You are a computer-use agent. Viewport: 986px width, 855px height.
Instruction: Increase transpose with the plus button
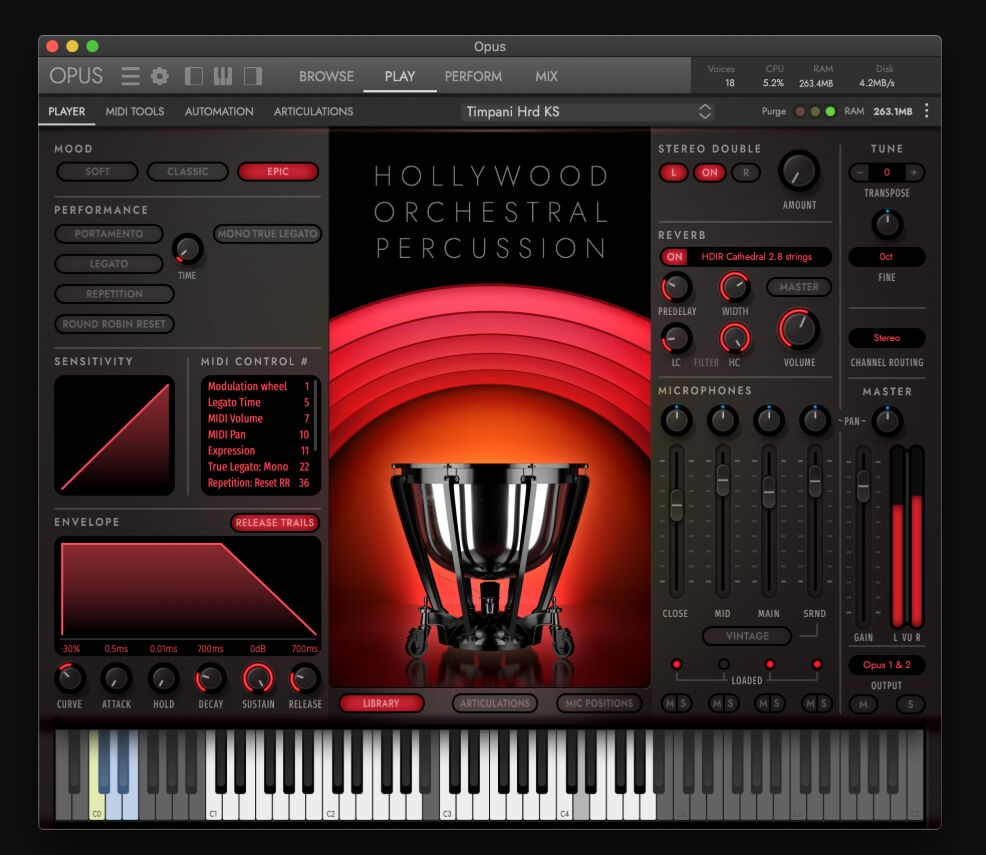[x=913, y=172]
